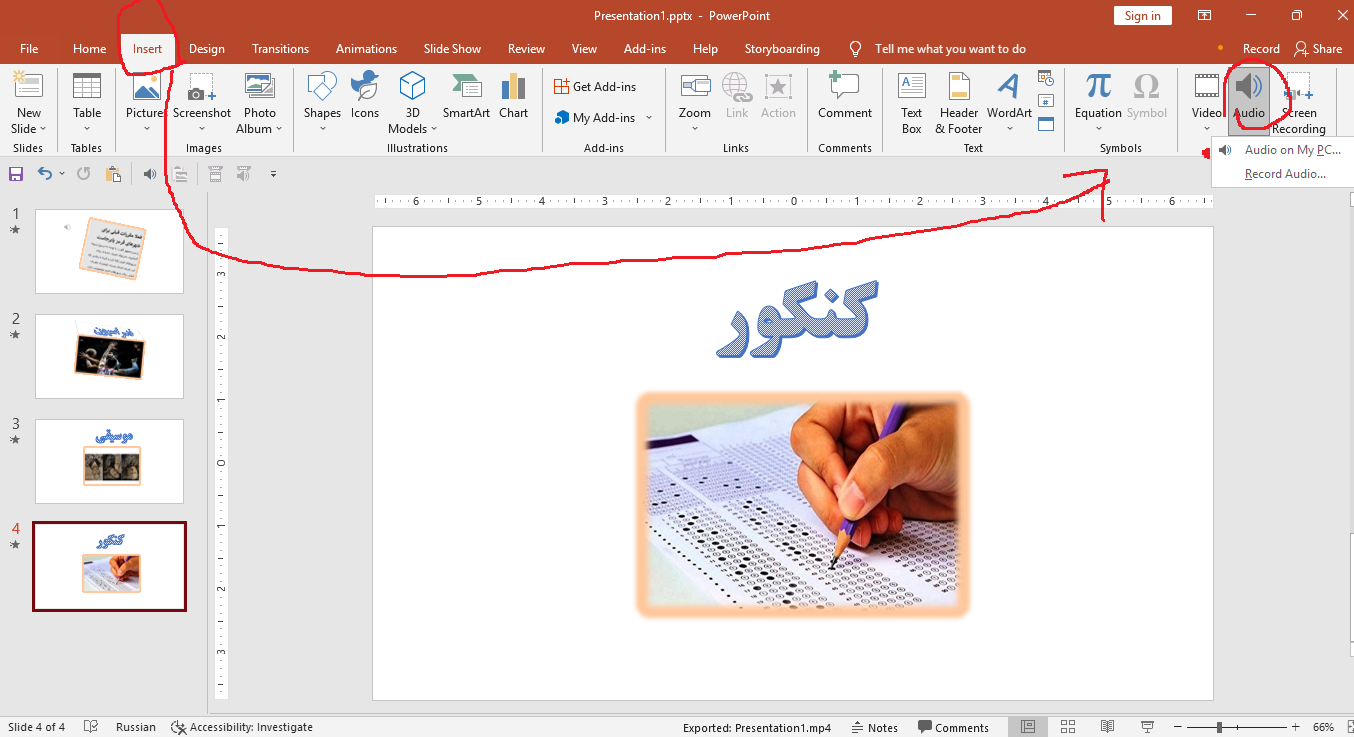Switch to Reading View in status bar

coord(1108,727)
